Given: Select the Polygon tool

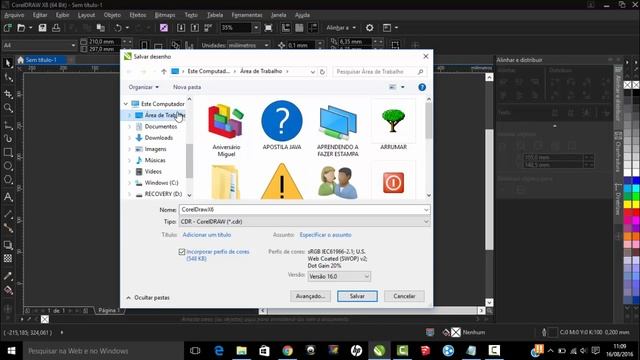Looking at the screenshot, I should (8, 180).
